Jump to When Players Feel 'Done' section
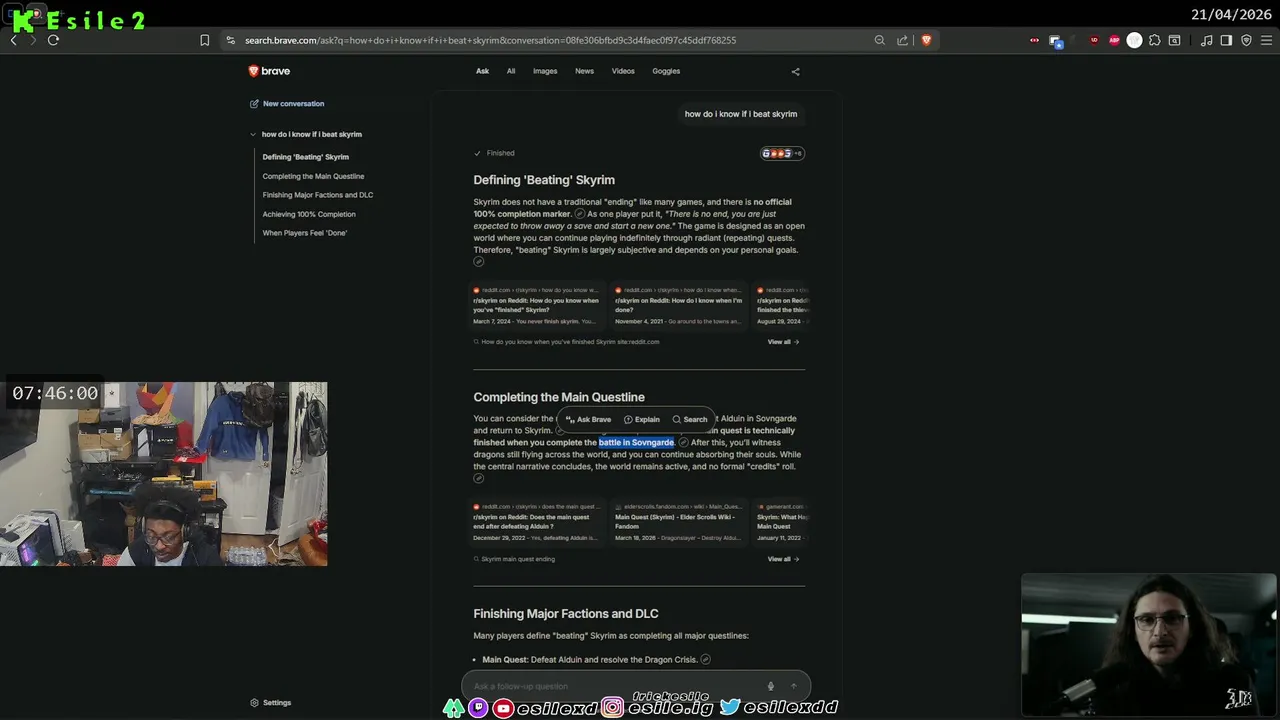Screen dimensions: 1280x720 (304, 233)
